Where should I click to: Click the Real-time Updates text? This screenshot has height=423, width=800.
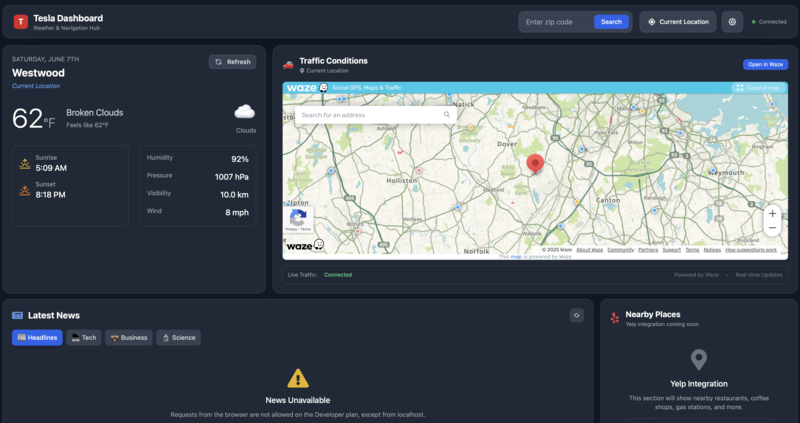coord(759,275)
